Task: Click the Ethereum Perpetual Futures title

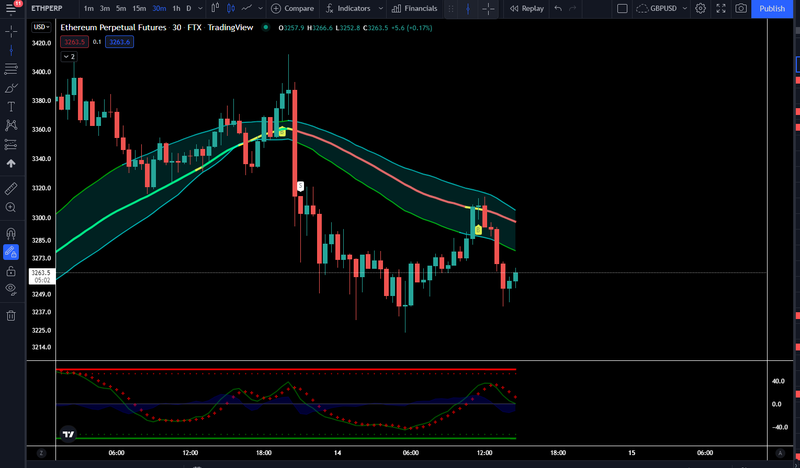Action: tap(113, 28)
